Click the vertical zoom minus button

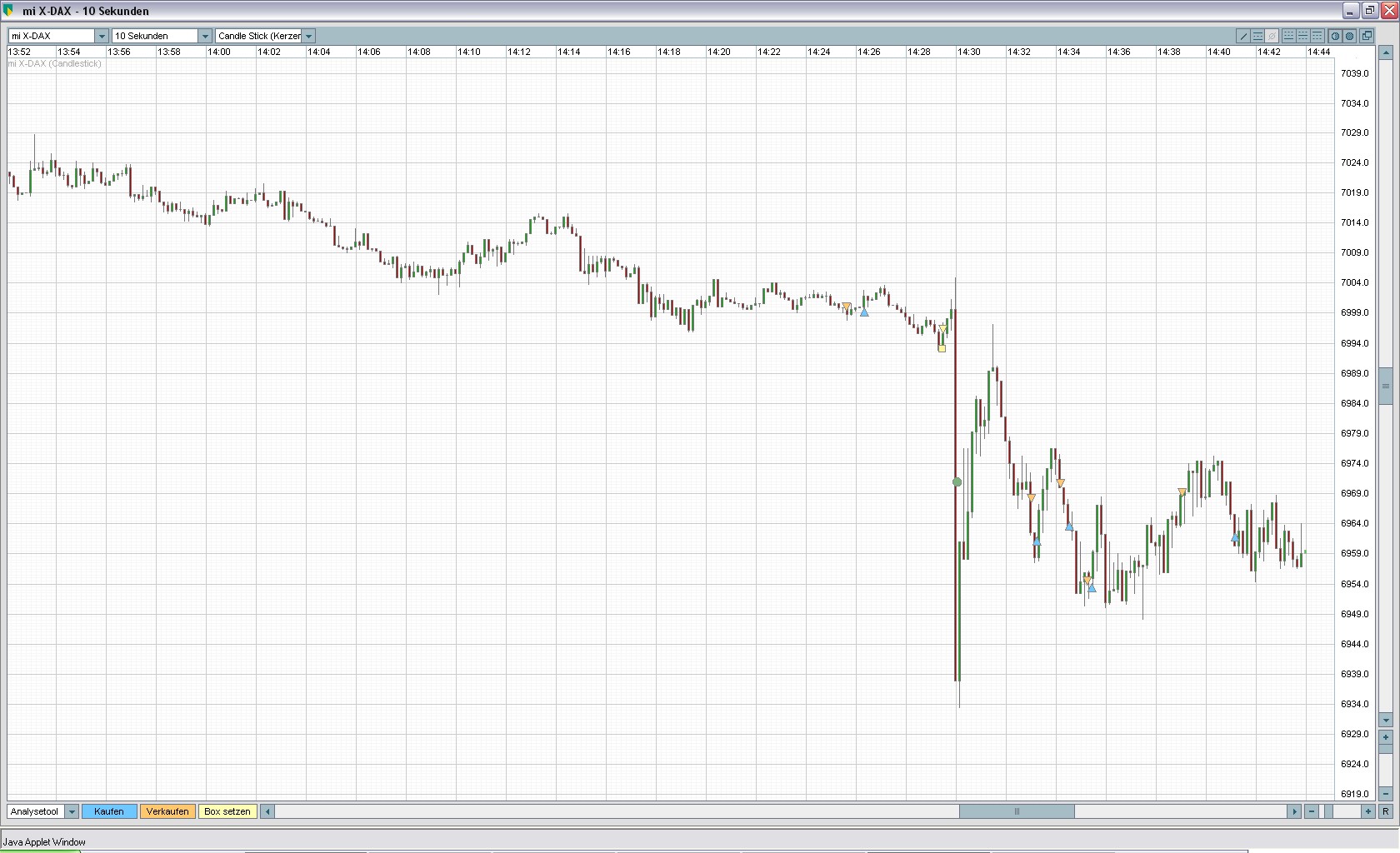coord(1386,794)
